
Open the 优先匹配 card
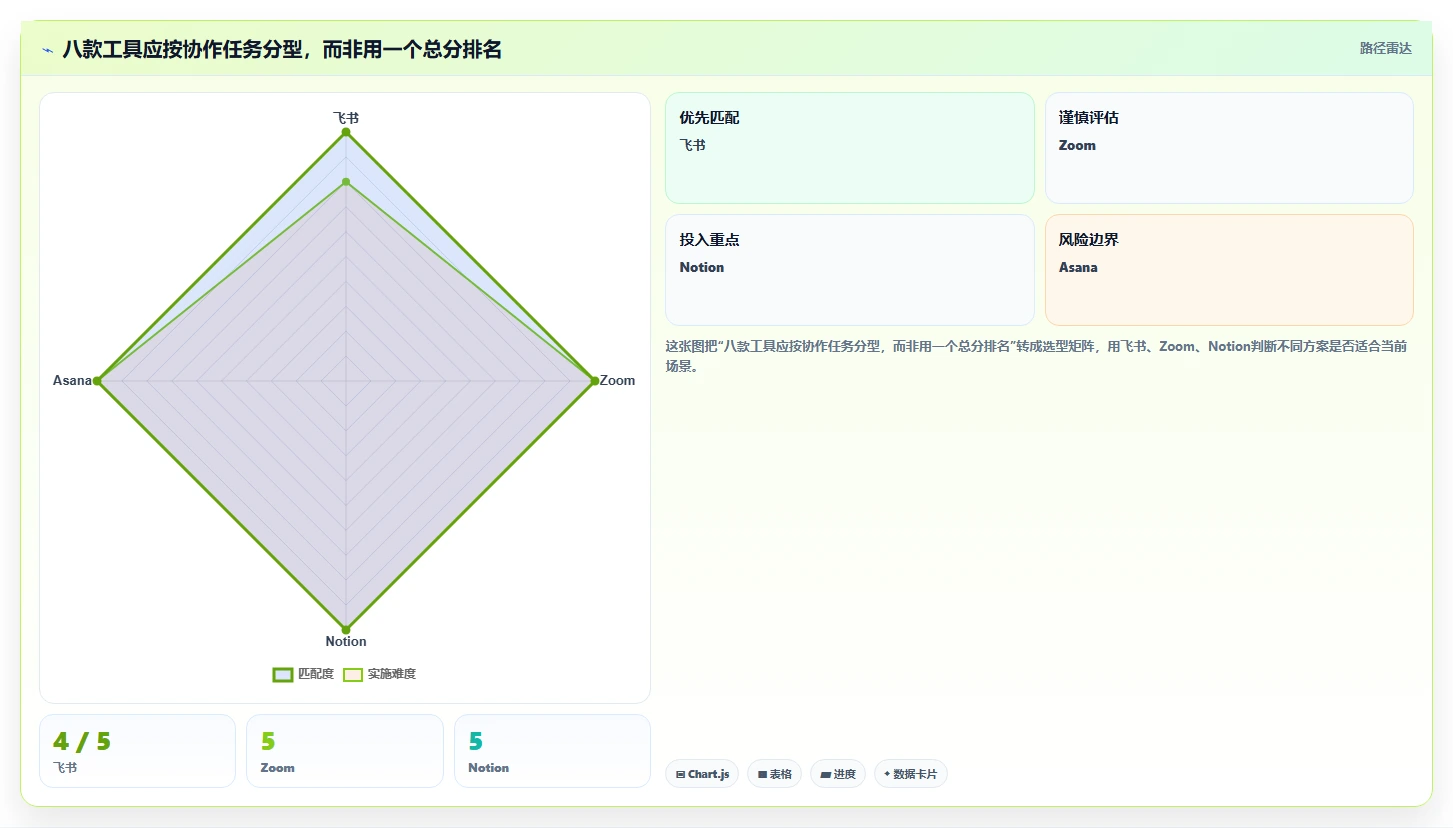tap(849, 148)
